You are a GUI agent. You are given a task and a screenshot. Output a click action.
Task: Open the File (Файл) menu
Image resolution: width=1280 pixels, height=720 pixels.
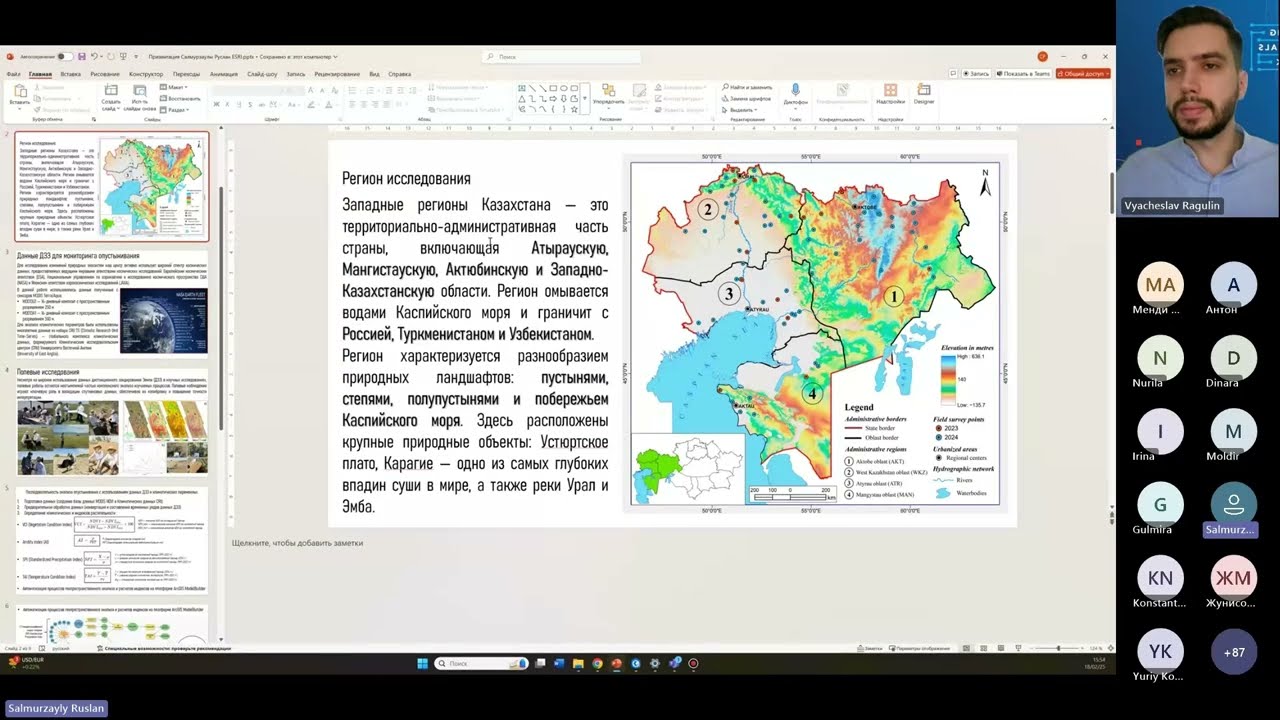point(13,74)
